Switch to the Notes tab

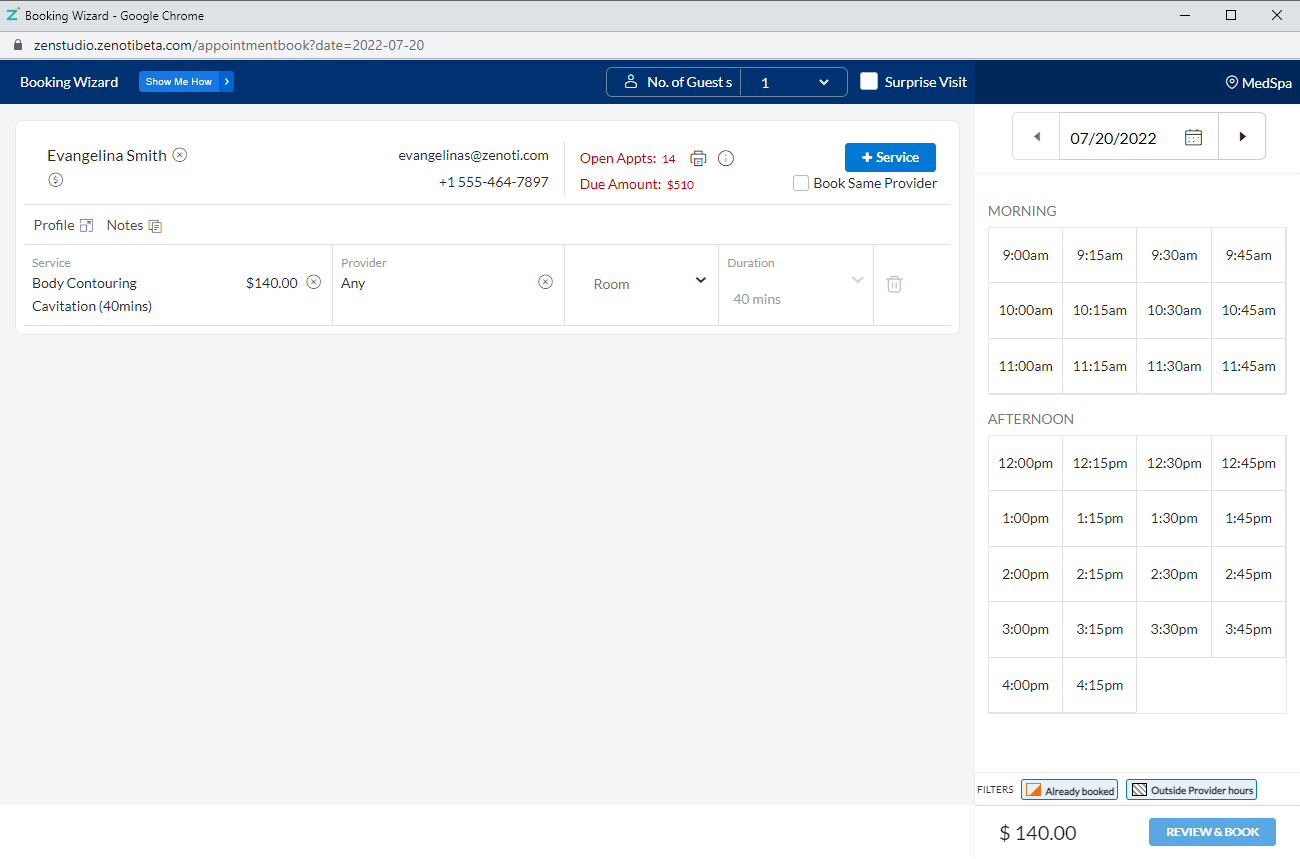click(125, 225)
